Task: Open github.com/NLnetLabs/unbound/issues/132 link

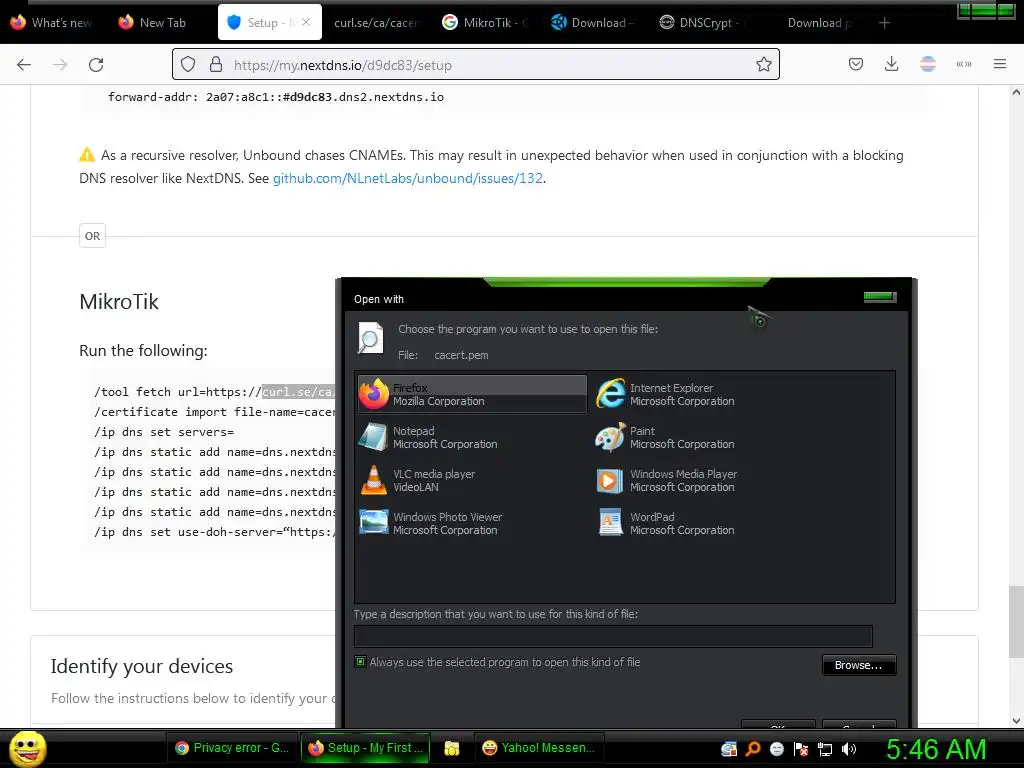Action: pyautogui.click(x=408, y=178)
